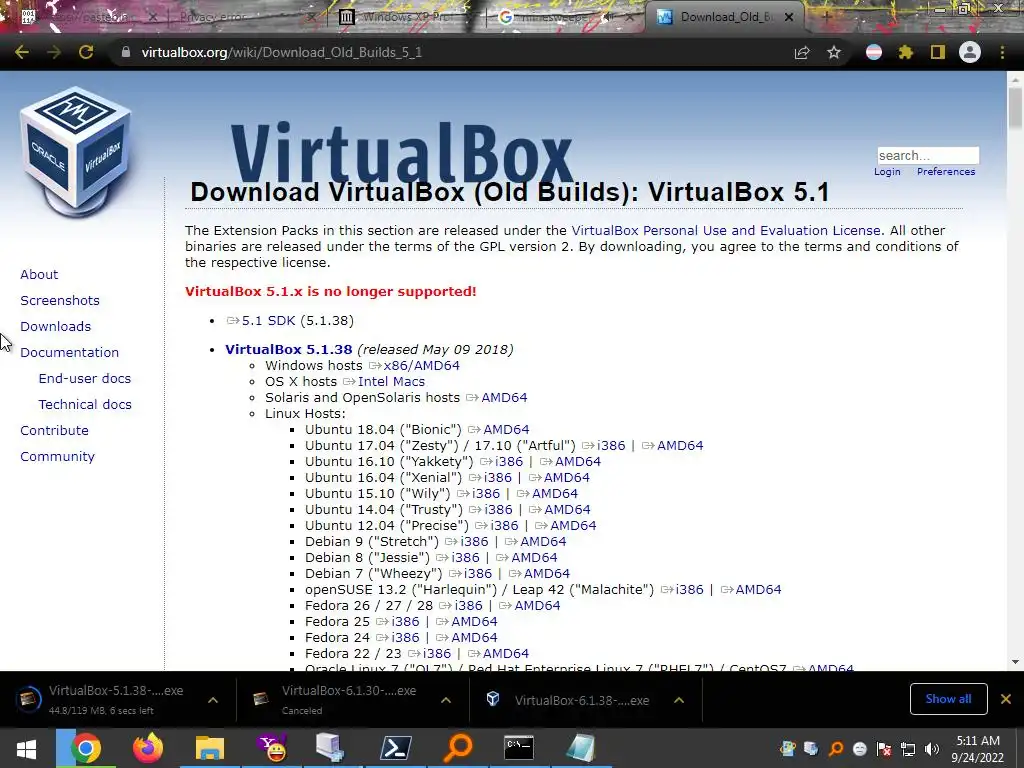Viewport: 1024px width, 768px height.
Task: Open the Extensions puzzle icon
Action: click(x=906, y=52)
